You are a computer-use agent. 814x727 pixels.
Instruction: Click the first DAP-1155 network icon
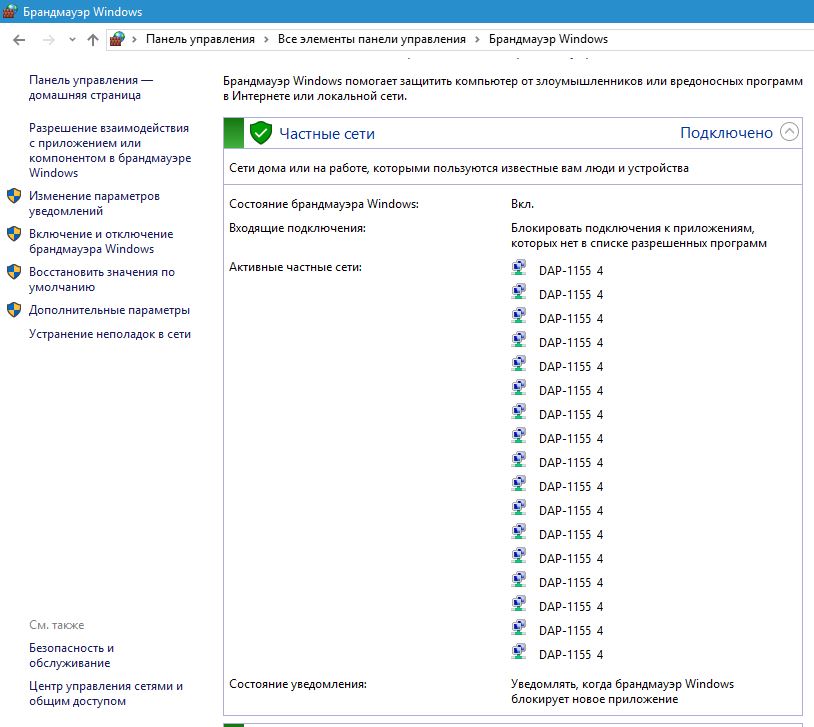coord(519,270)
